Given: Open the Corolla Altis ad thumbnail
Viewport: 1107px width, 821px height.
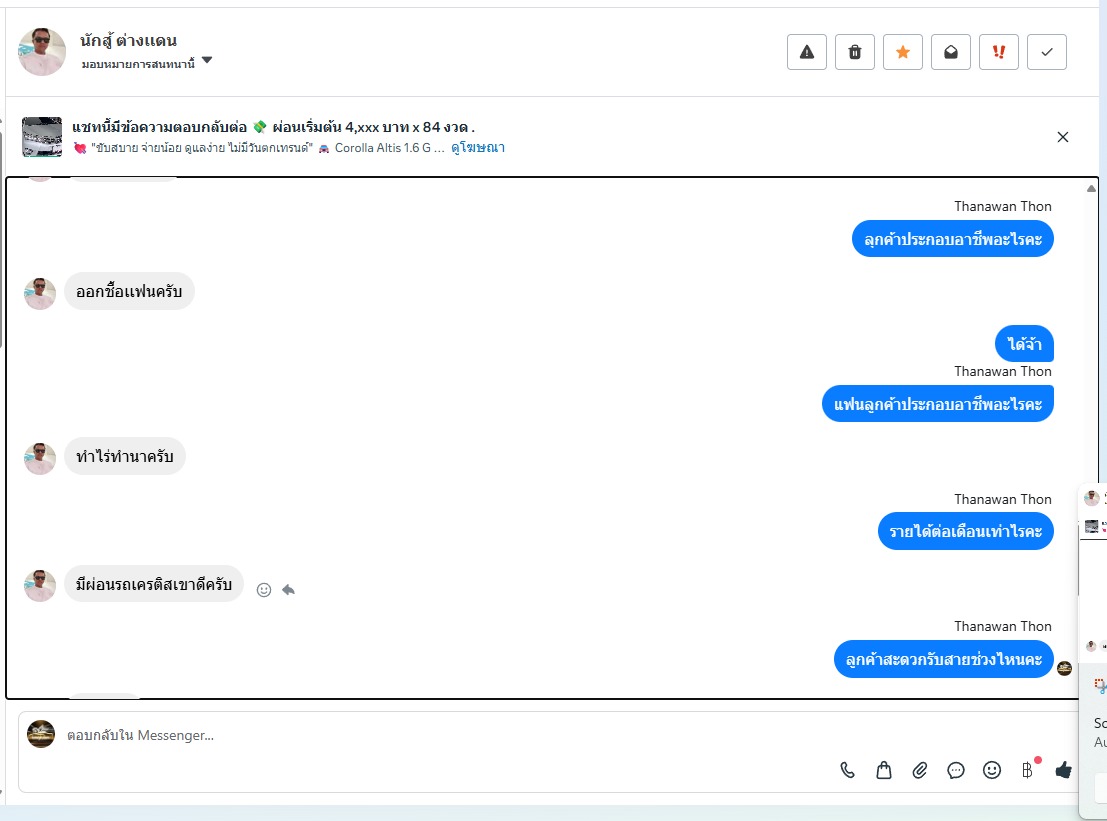Looking at the screenshot, I should (42, 137).
